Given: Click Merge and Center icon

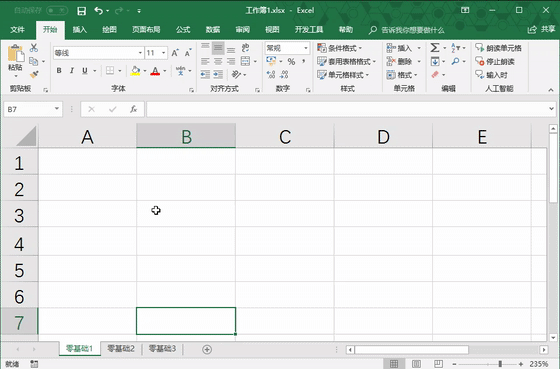Looking at the screenshot, I should coord(245,61).
